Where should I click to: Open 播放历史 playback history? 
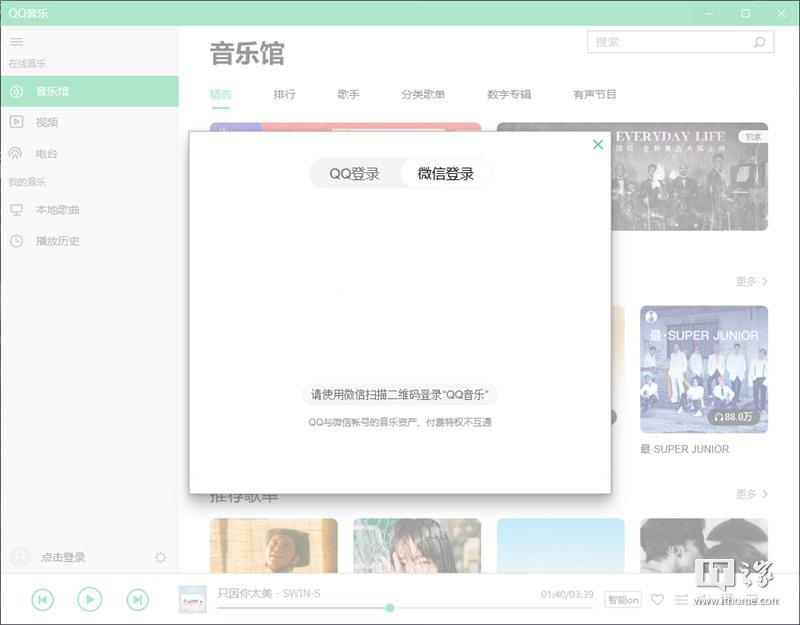[57, 241]
